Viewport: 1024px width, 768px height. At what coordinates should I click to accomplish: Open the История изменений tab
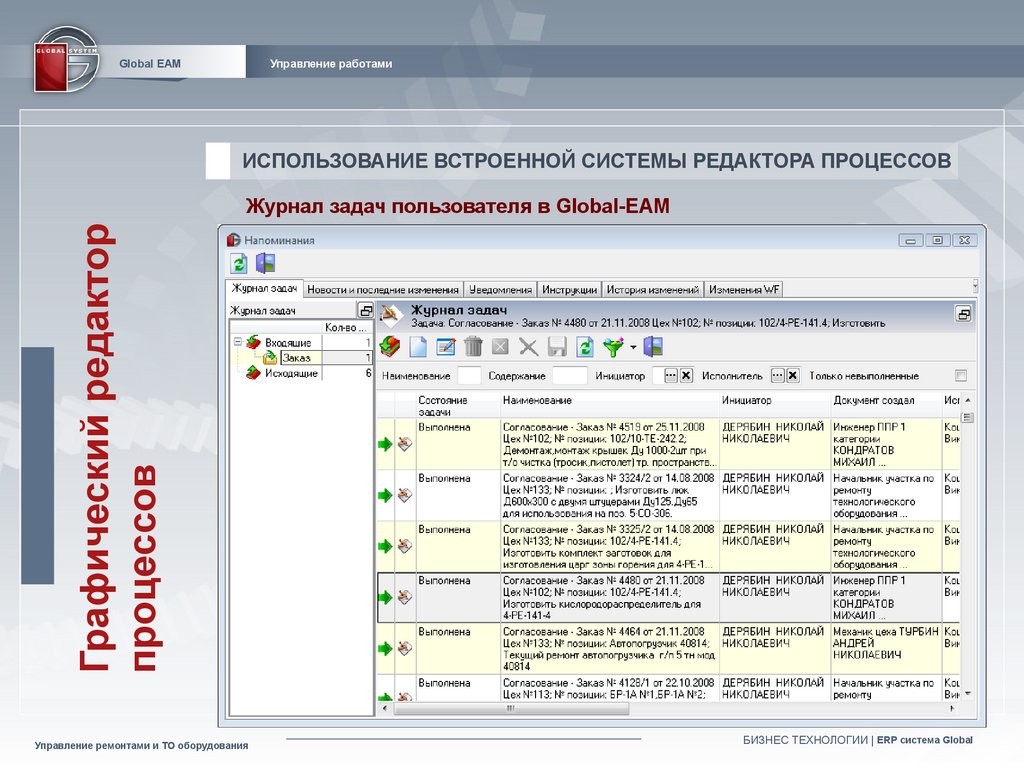tap(652, 289)
